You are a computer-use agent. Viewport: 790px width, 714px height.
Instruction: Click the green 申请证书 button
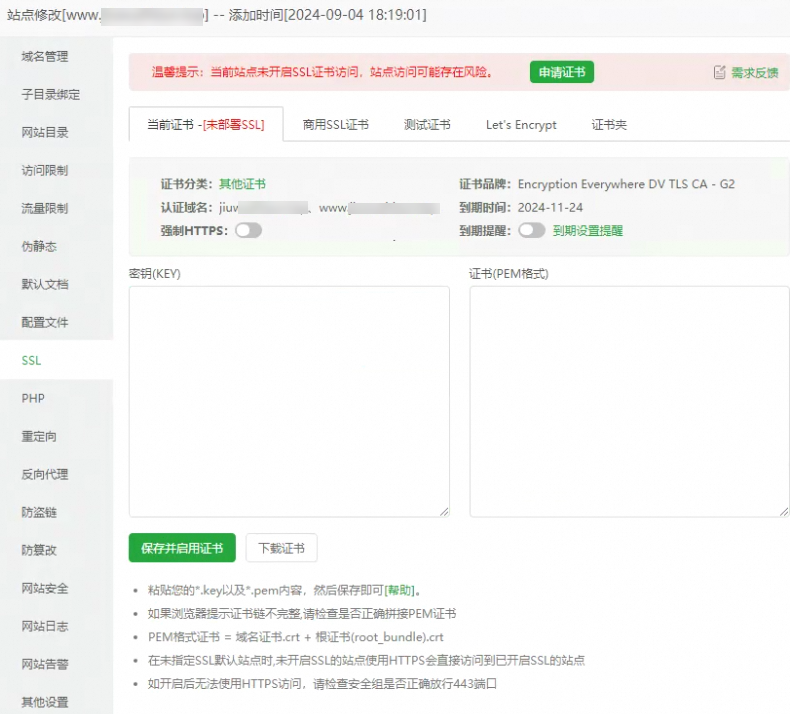coord(562,72)
